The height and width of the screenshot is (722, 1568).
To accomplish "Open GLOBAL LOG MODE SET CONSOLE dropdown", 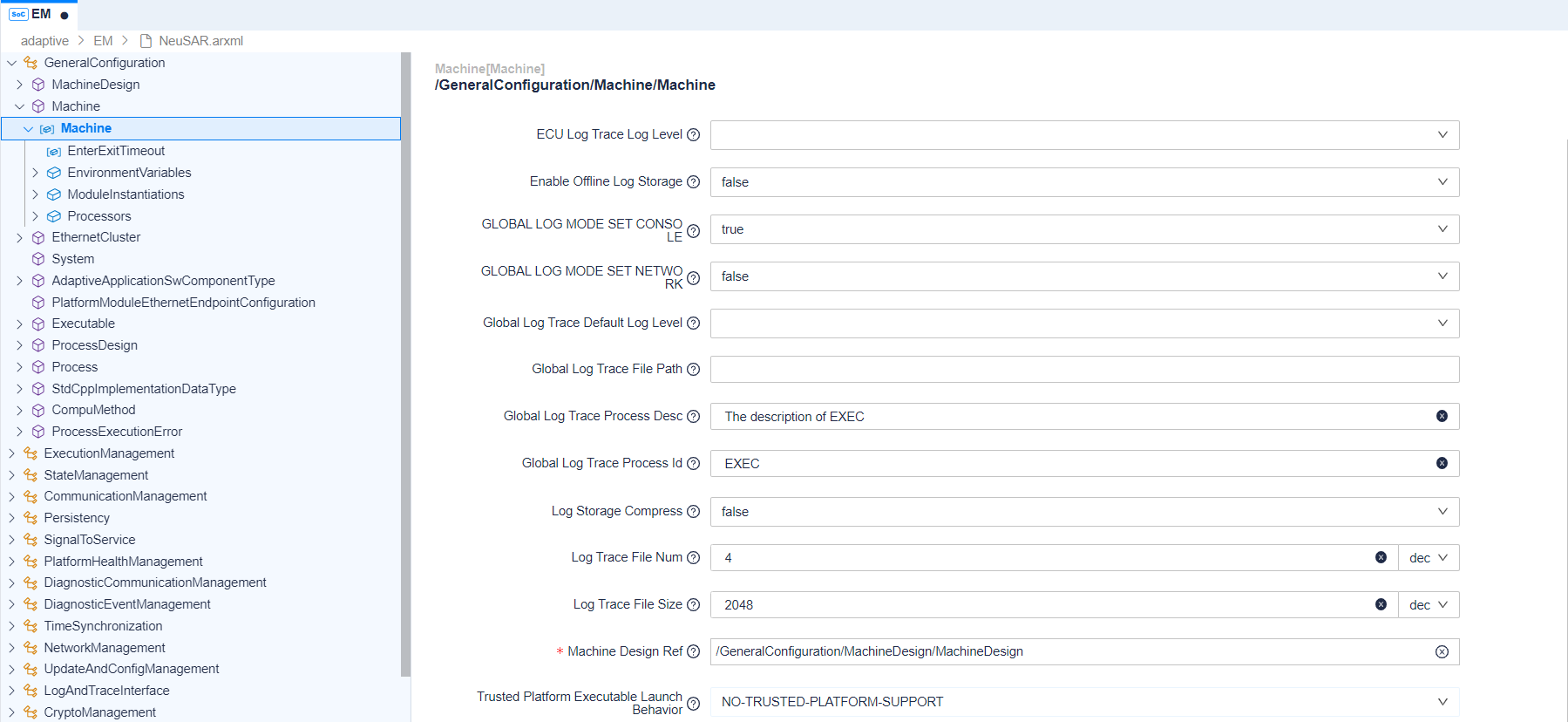I will click(1084, 229).
